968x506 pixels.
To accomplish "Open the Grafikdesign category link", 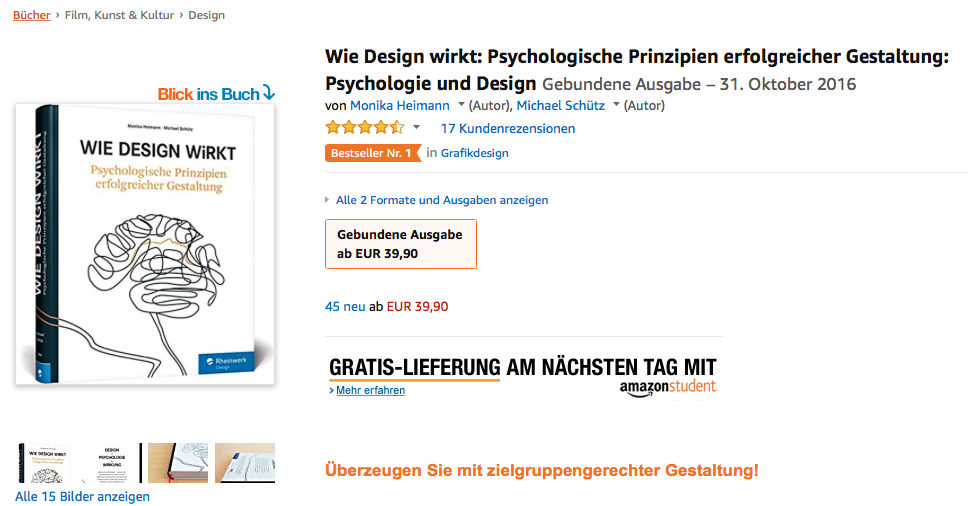I will pos(475,153).
